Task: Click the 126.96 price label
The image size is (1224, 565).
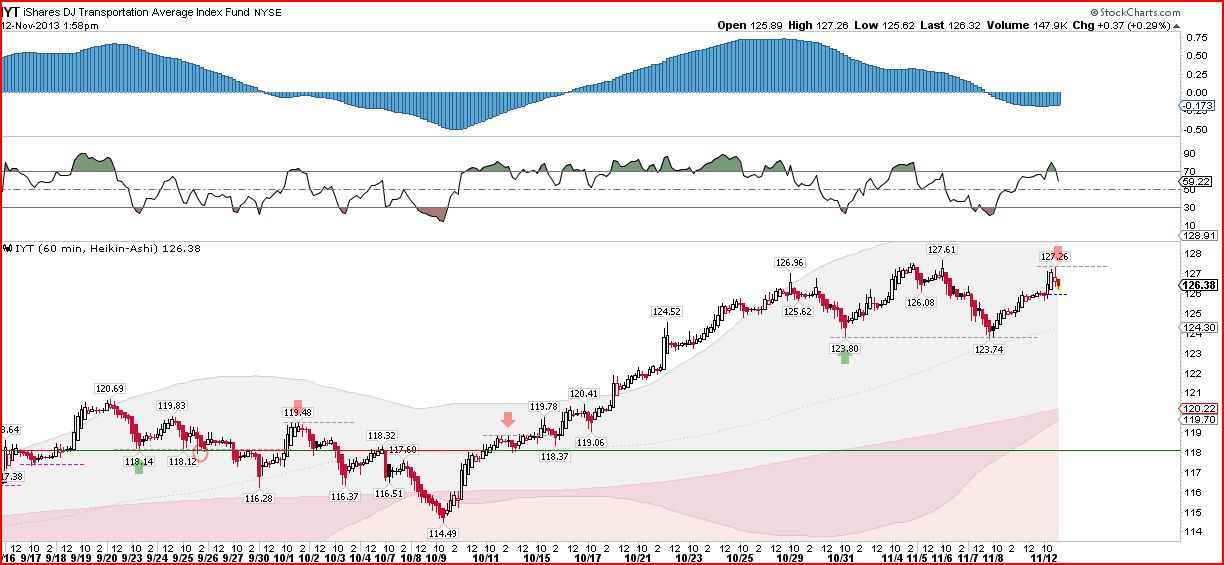Action: pyautogui.click(x=789, y=263)
